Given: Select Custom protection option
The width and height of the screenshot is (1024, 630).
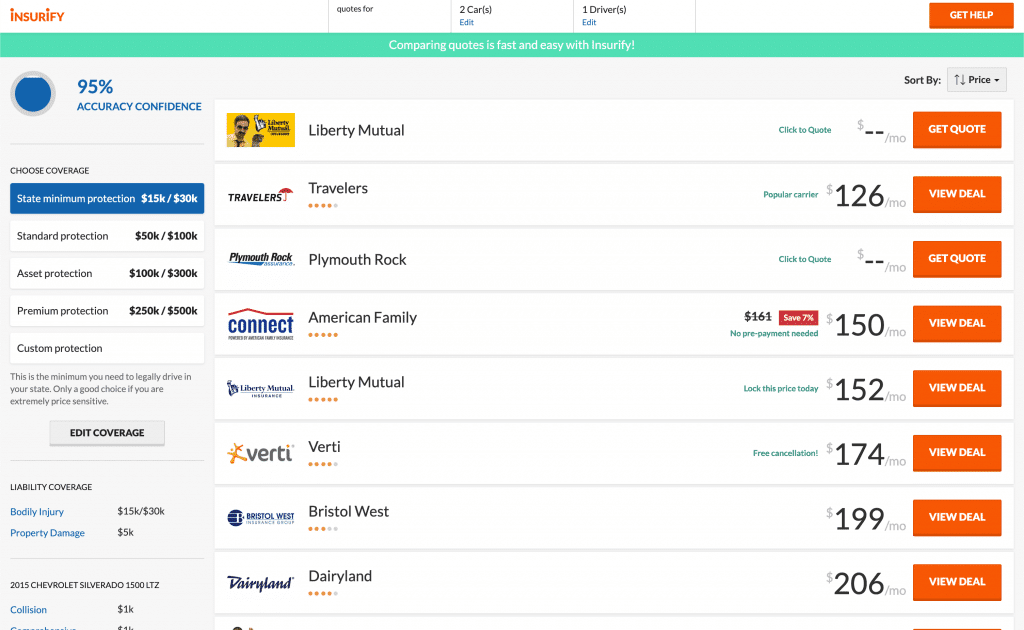Looking at the screenshot, I should click(x=107, y=348).
